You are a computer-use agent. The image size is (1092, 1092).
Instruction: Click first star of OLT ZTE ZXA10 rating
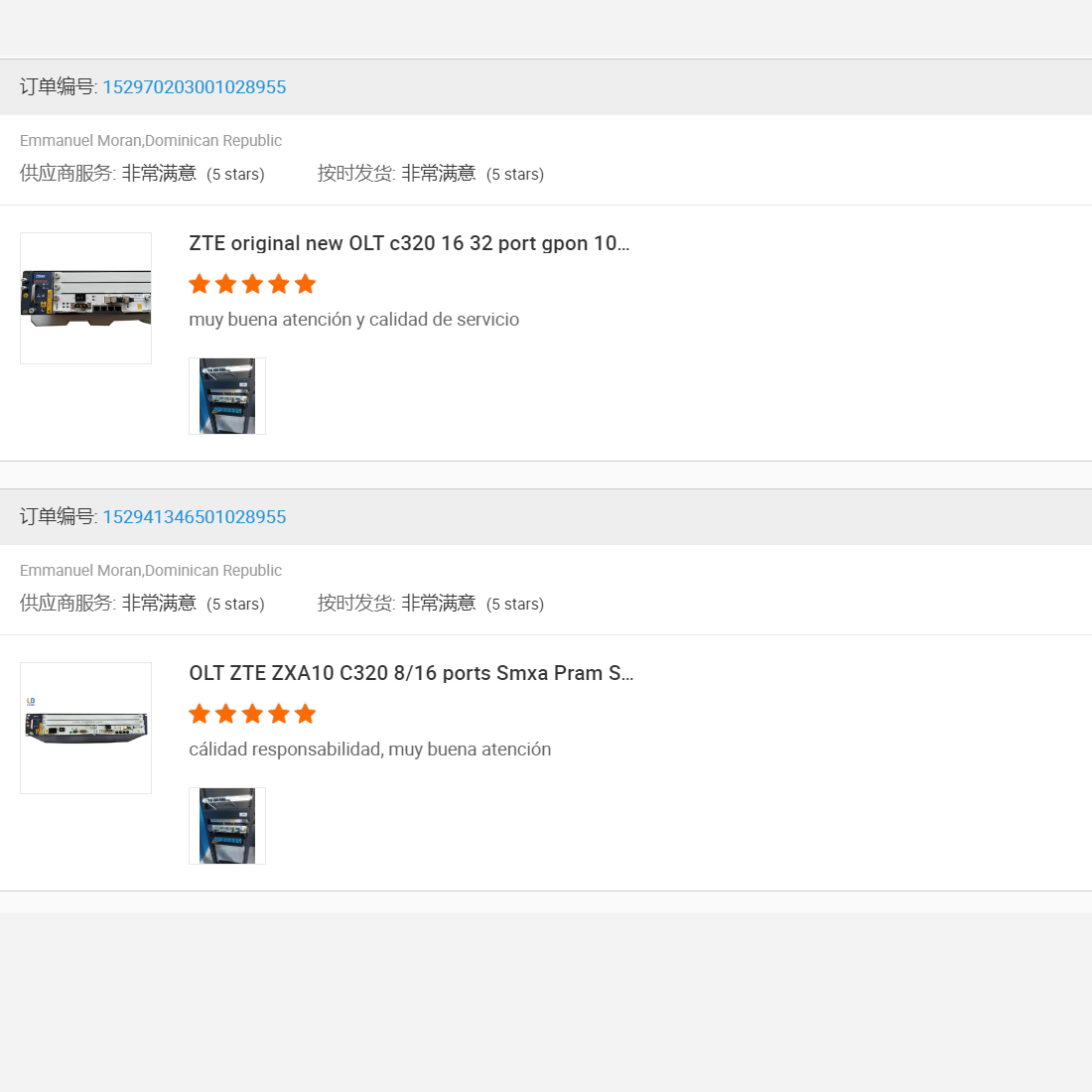[200, 715]
